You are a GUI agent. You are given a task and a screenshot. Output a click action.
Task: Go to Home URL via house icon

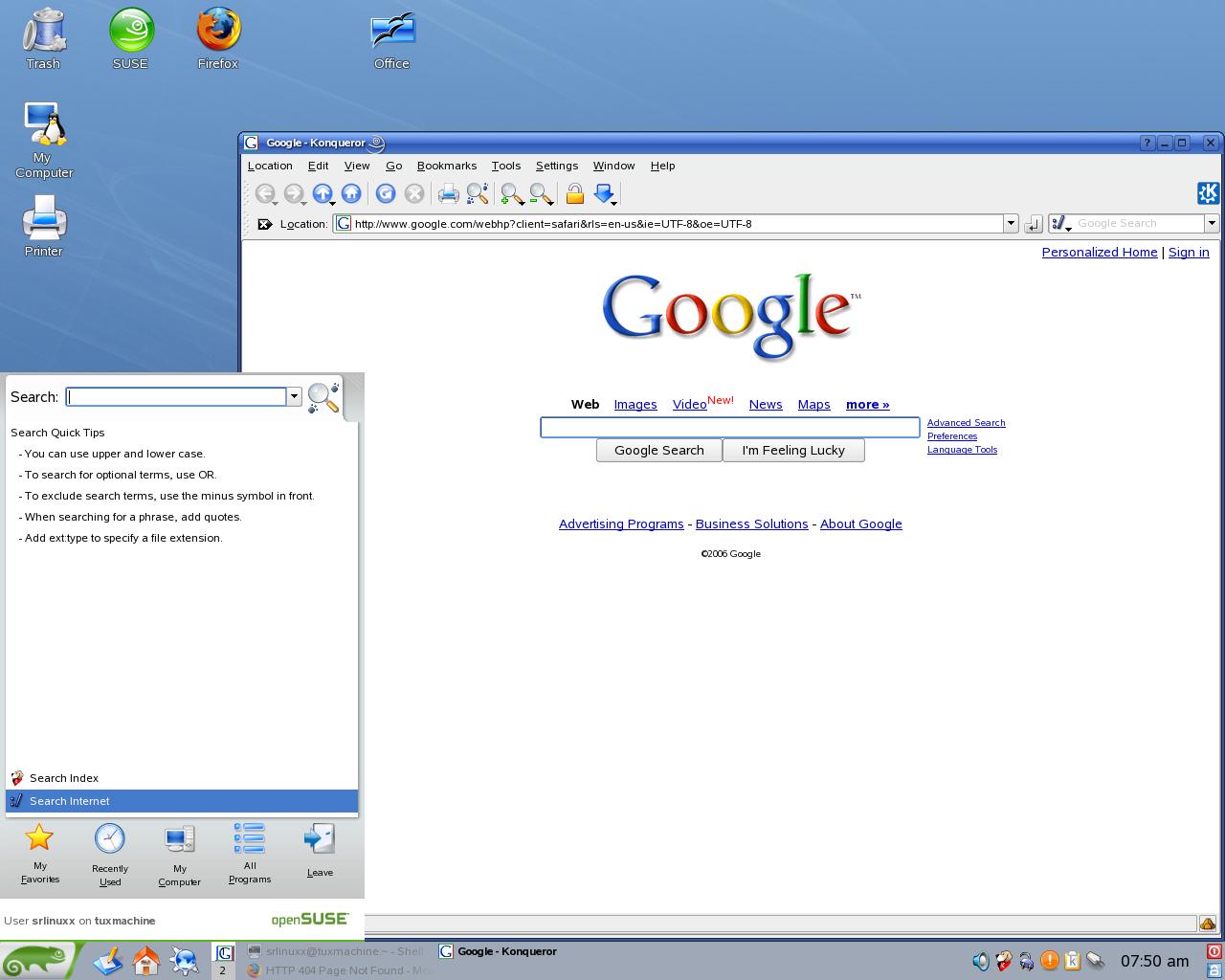pyautogui.click(x=351, y=193)
